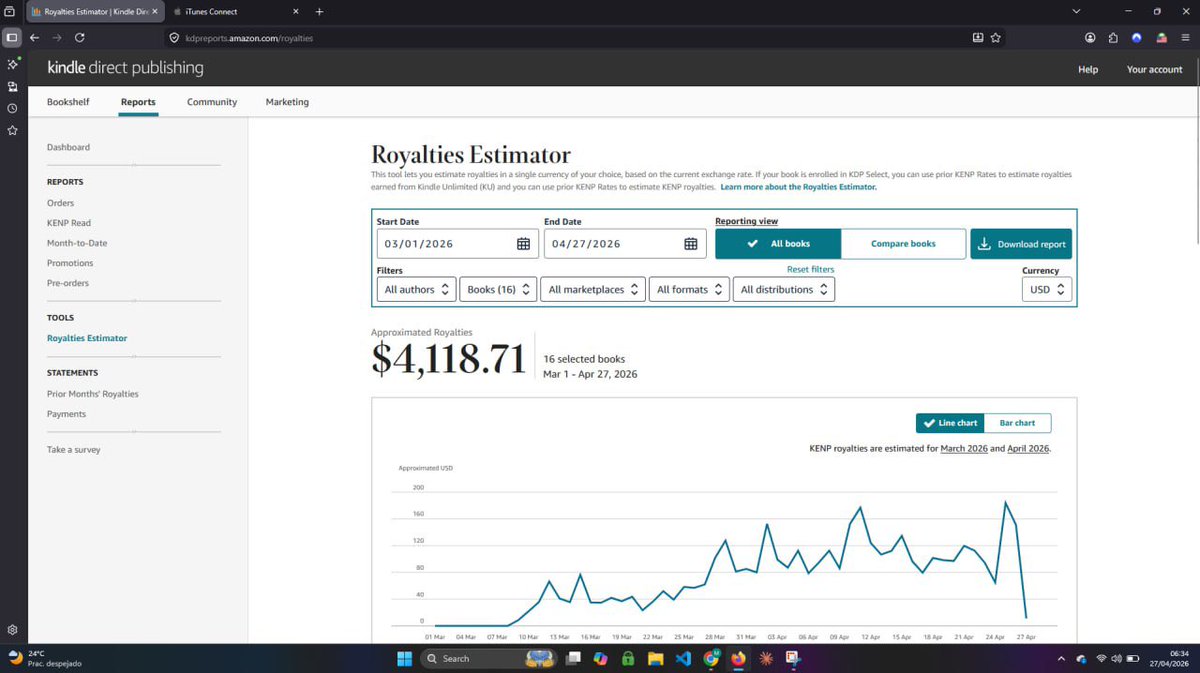Open the browser extensions puzzle icon
This screenshot has height=673, width=1200.
tap(1113, 37)
